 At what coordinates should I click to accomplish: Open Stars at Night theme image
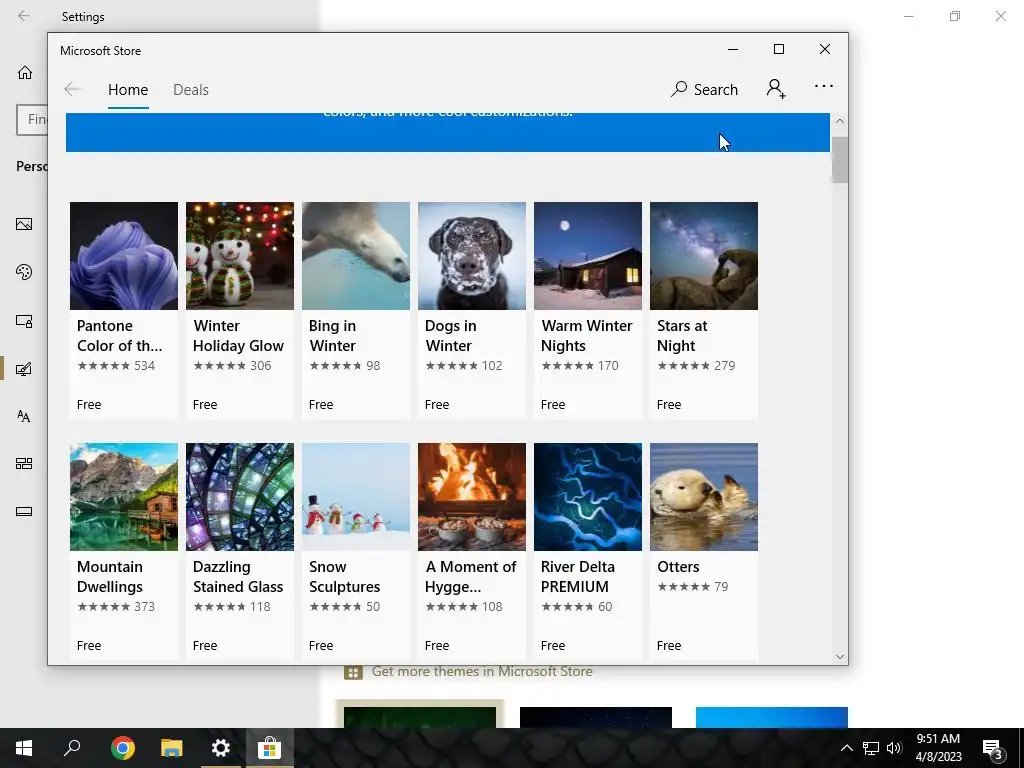(704, 255)
